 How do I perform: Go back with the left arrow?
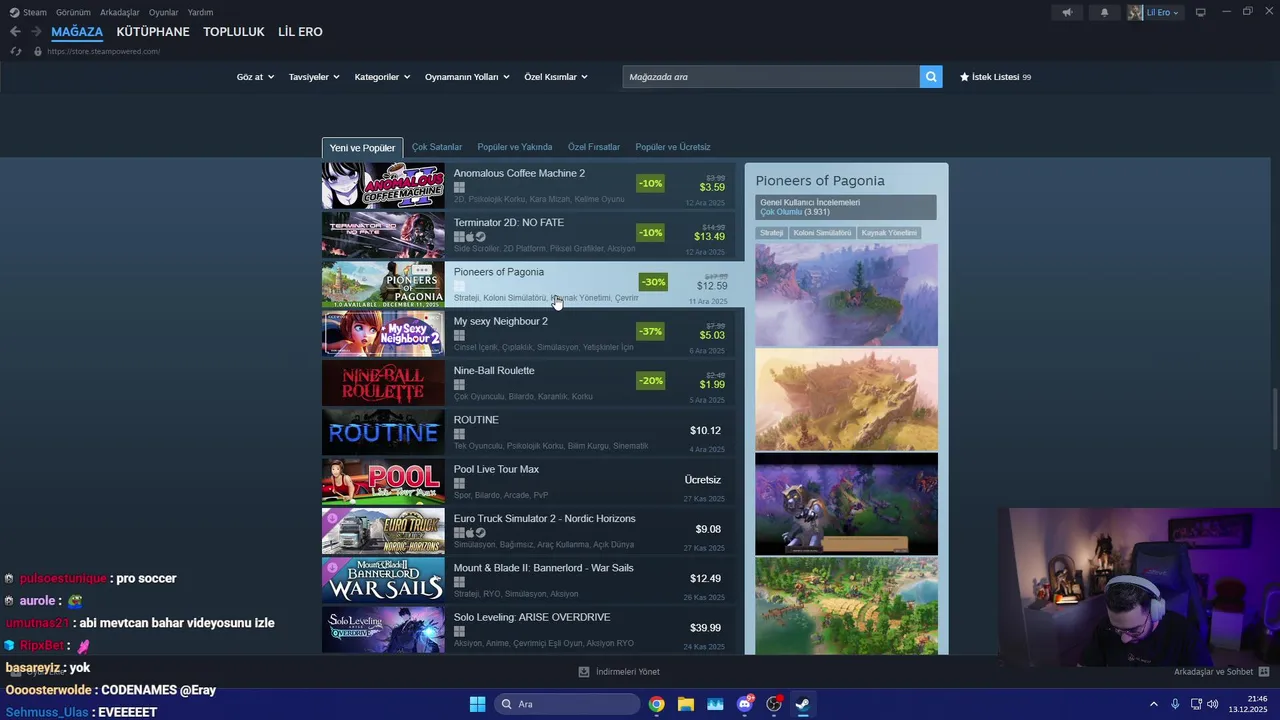pyautogui.click(x=15, y=32)
